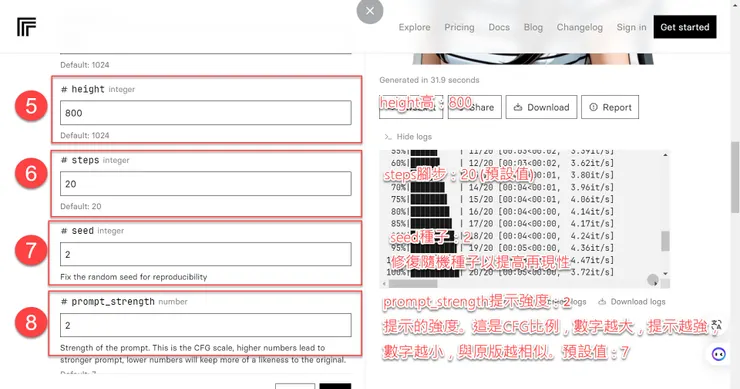Click the logs vertical scrollbar thumb

665,241
